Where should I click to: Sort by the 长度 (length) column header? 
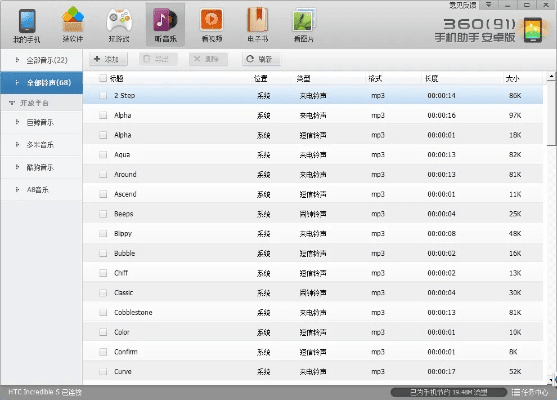432,79
